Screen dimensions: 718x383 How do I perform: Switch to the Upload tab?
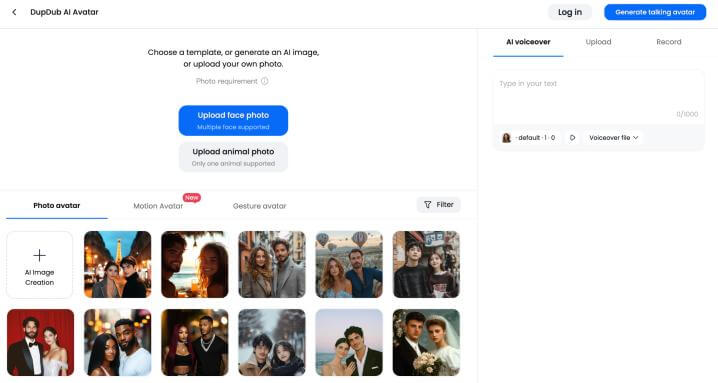click(598, 42)
